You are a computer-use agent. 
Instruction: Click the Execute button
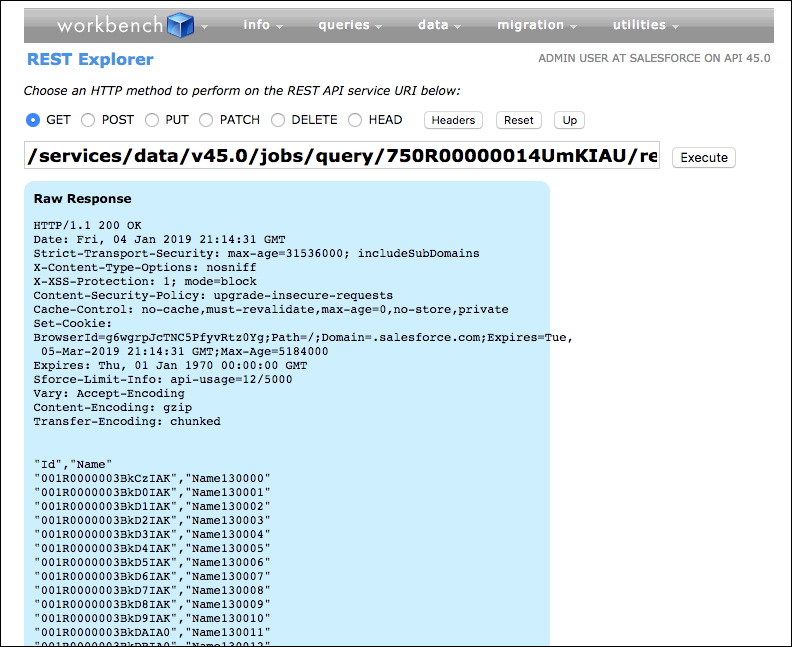[x=704, y=158]
